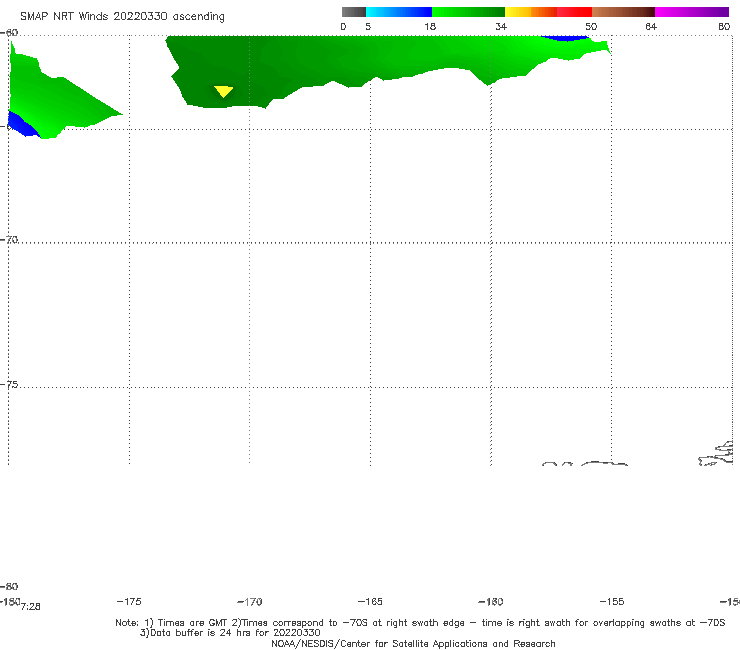
Task: Click the latitude label "-70"
Action: tap(9, 240)
